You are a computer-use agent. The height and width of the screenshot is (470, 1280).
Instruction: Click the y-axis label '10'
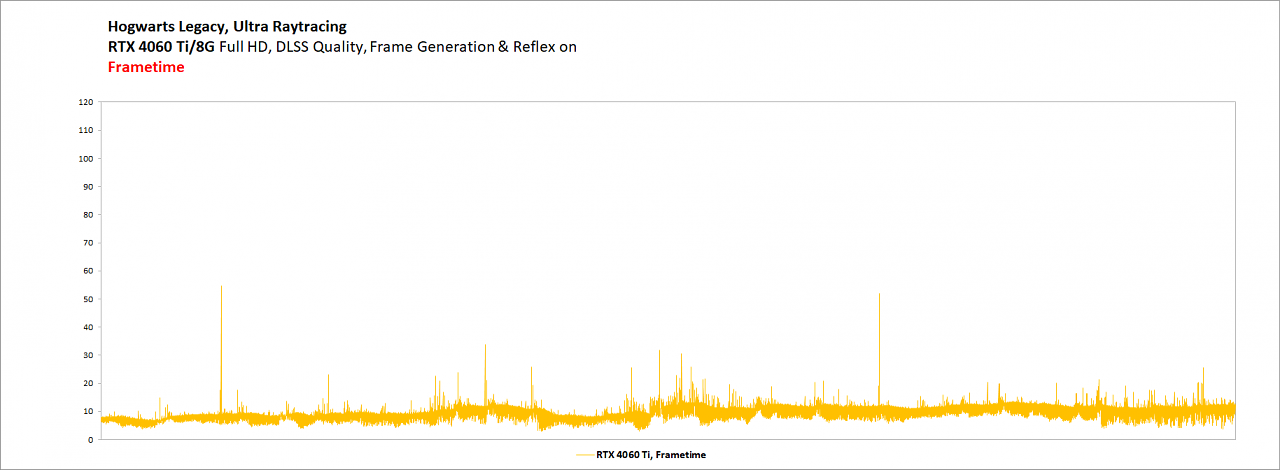pyautogui.click(x=88, y=411)
